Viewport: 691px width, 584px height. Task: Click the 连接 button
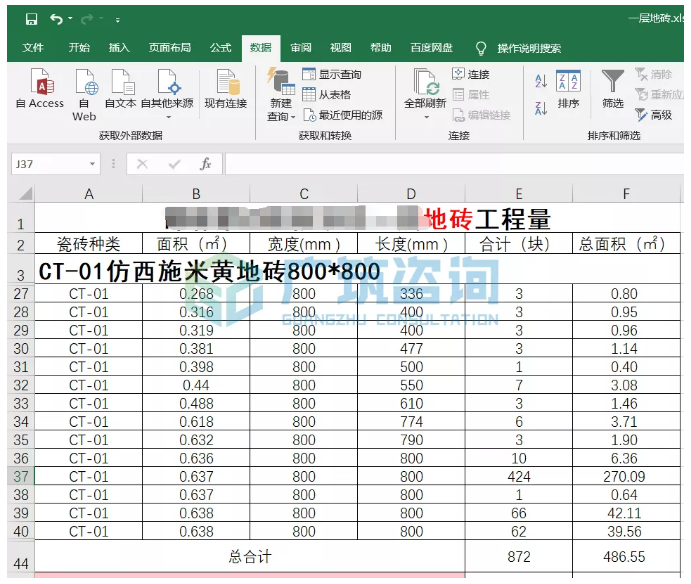(471, 74)
